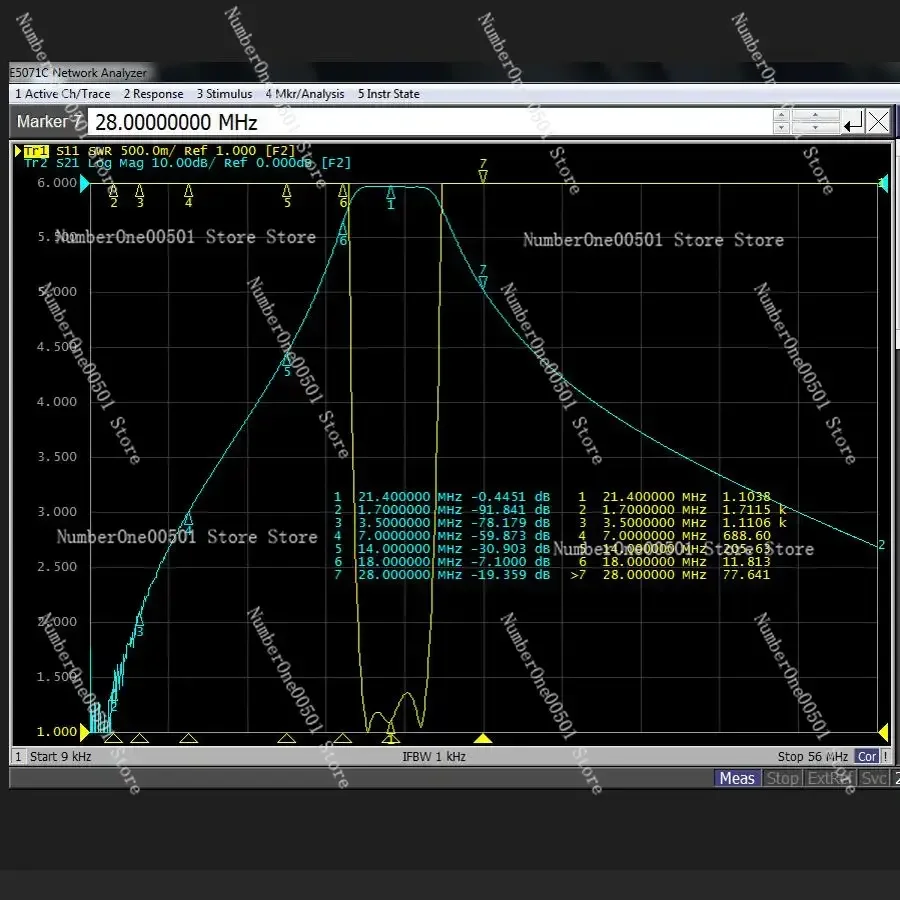Image resolution: width=900 pixels, height=900 pixels.
Task: Click cyan marker 1 on the passband peak
Action: point(391,198)
